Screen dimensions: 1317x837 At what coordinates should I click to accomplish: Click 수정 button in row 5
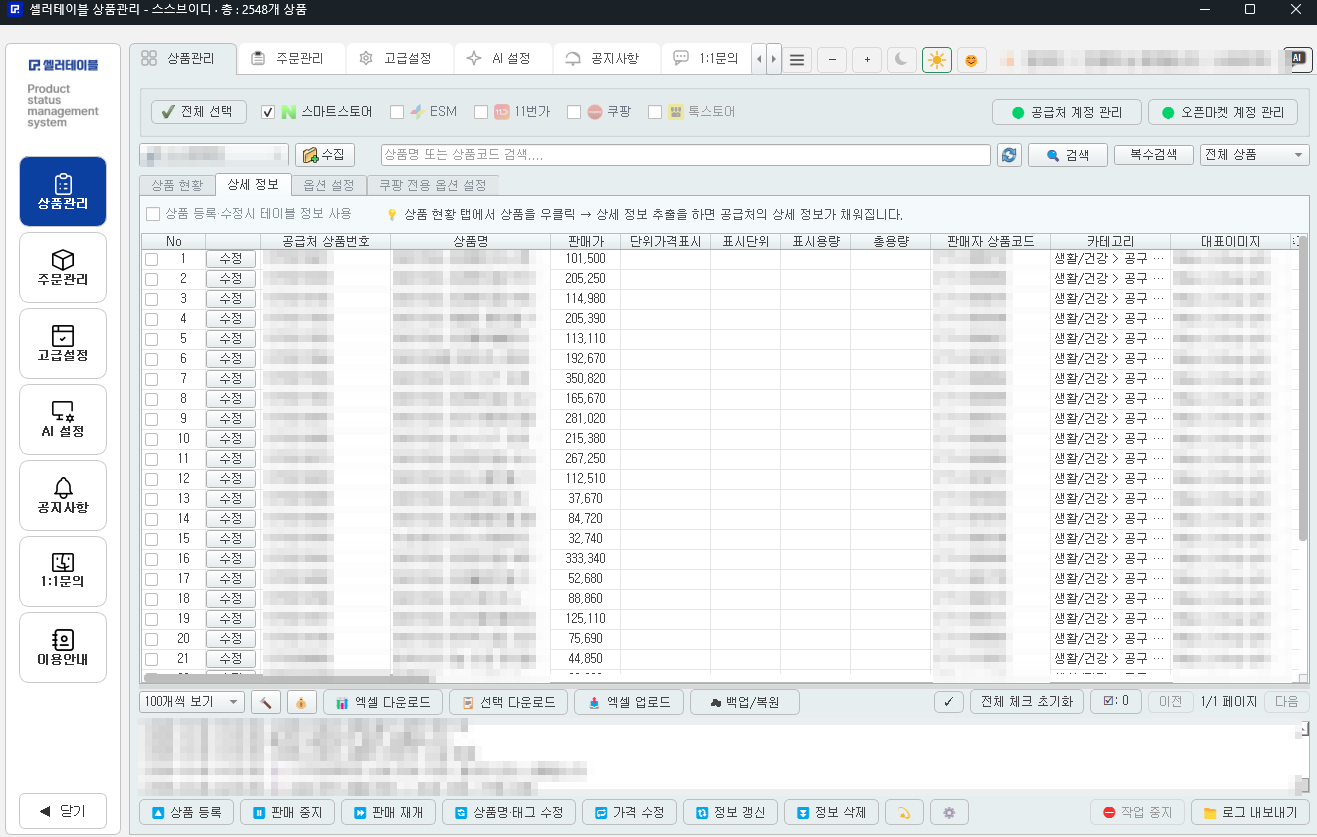click(231, 338)
